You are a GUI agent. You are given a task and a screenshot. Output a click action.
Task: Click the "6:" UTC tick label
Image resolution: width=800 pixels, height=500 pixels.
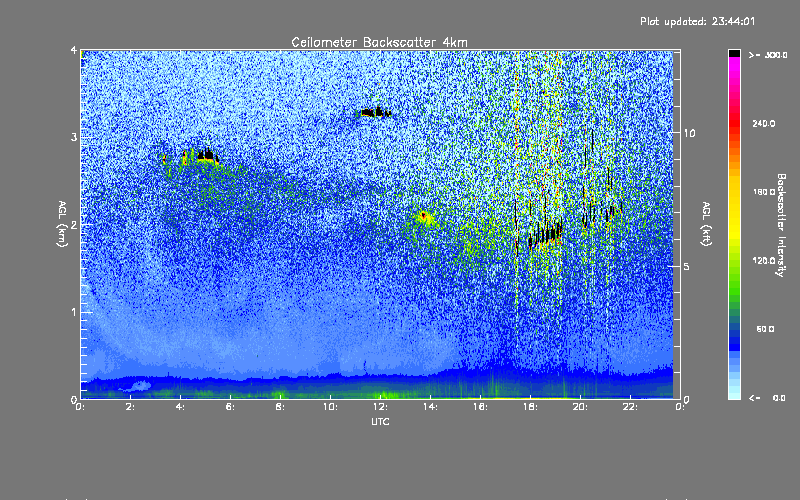(230, 407)
